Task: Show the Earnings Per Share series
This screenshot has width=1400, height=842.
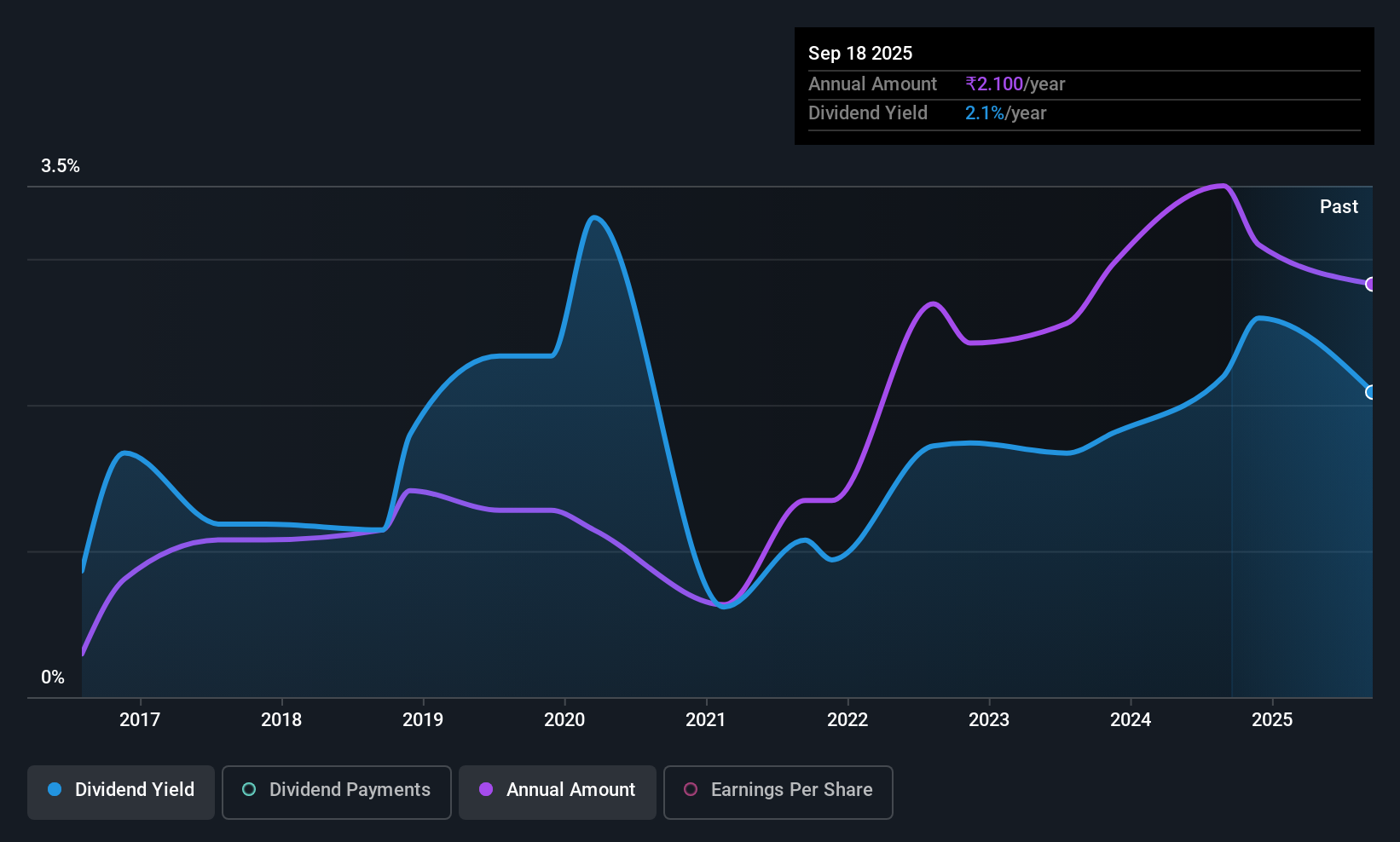Action: [x=778, y=792]
